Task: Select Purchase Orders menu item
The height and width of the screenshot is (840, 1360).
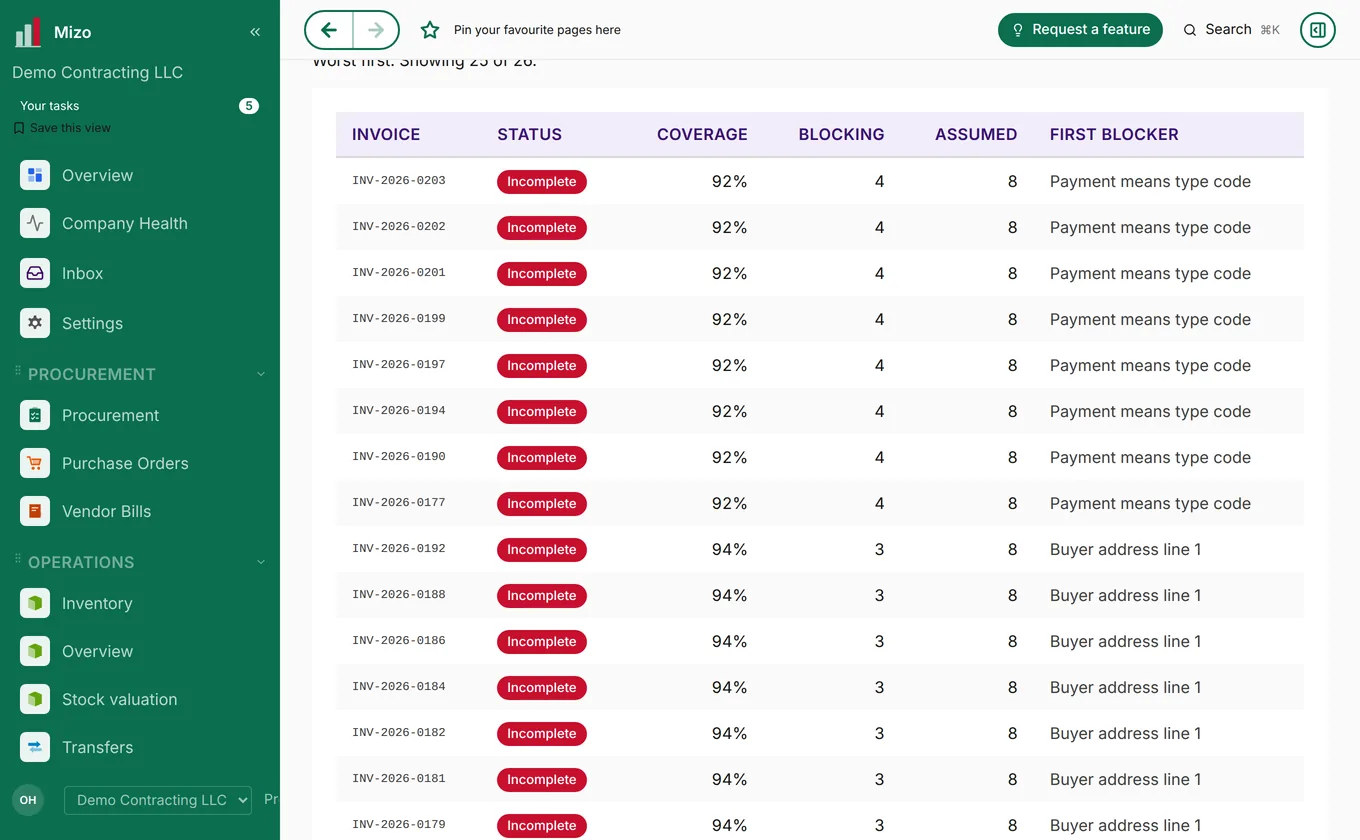Action: [125, 463]
